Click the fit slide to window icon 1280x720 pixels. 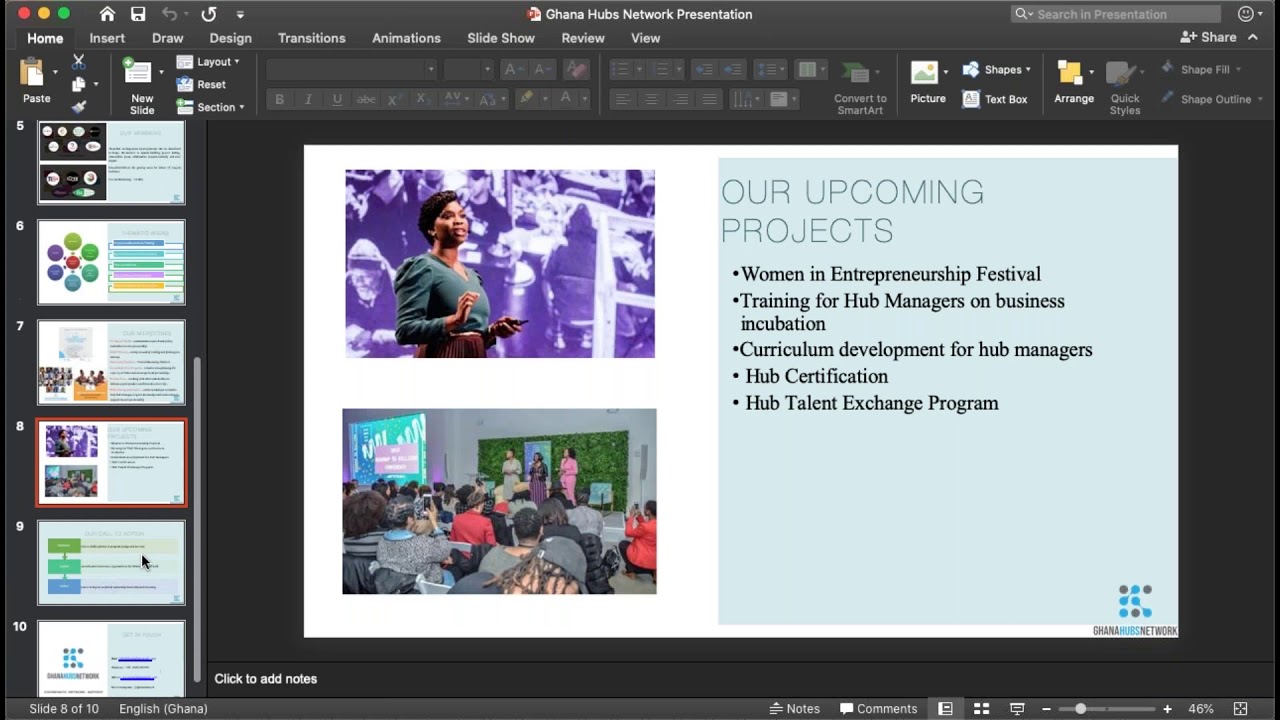pos(1240,708)
